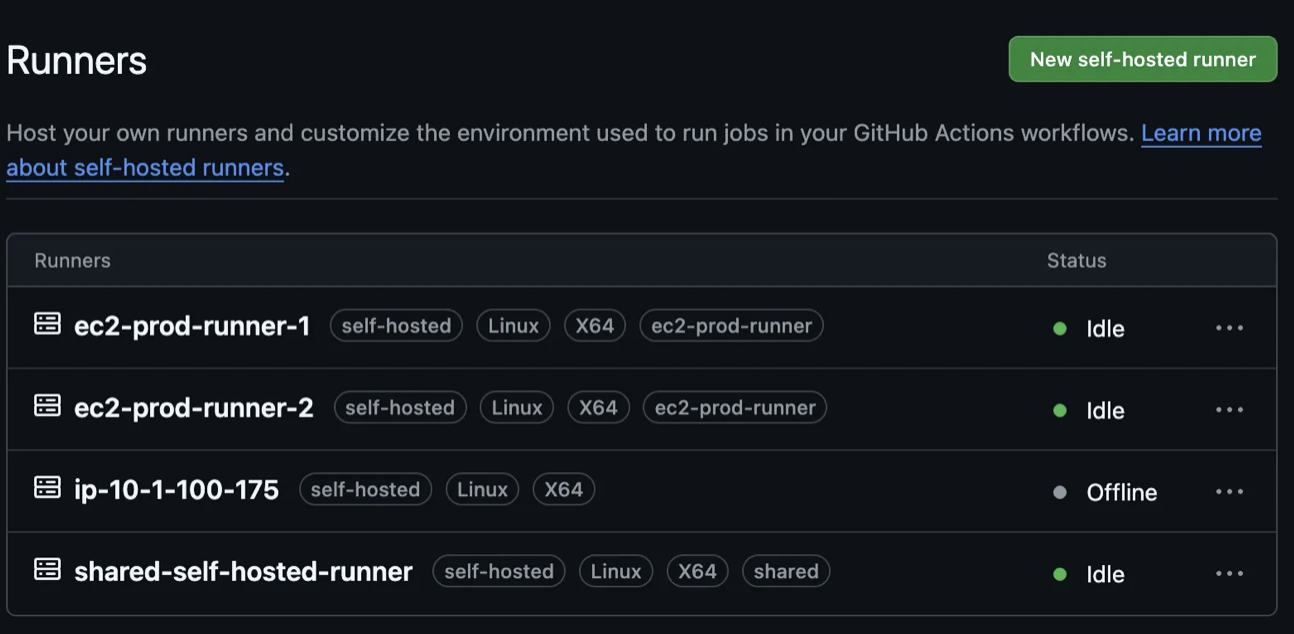Click the self-hosted label on ec2-prod-runner-2
1294x634 pixels.
(x=400, y=407)
